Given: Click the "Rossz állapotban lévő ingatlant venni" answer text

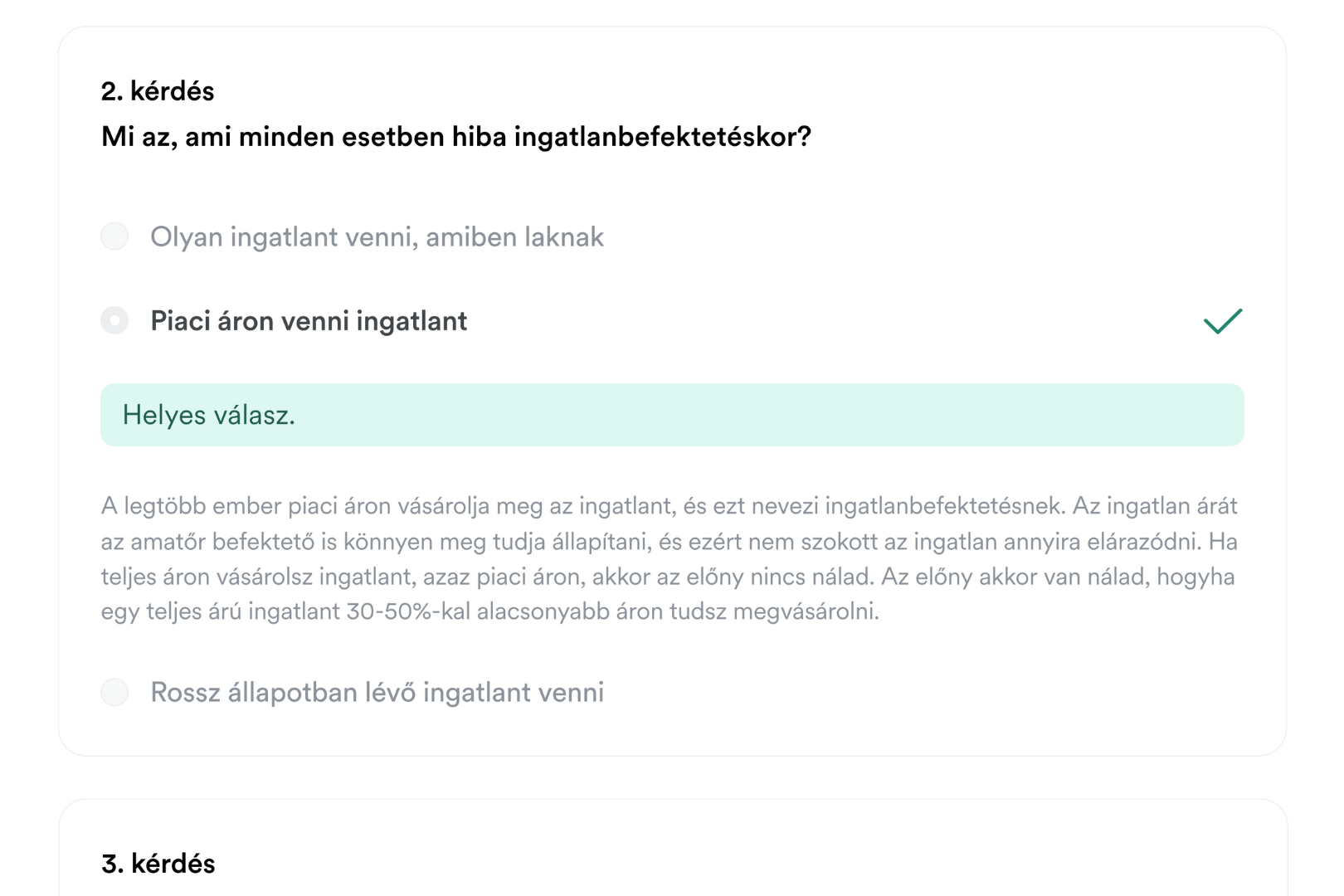Looking at the screenshot, I should pos(377,693).
